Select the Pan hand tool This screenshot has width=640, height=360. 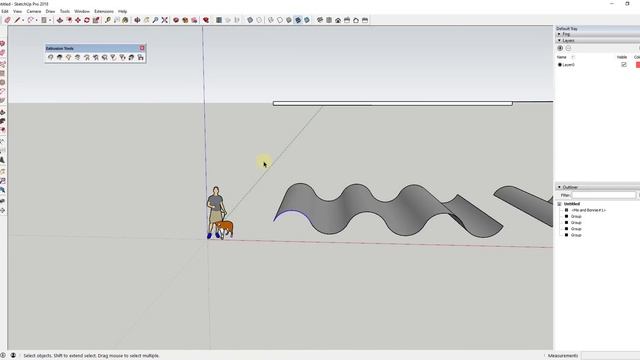(147, 20)
